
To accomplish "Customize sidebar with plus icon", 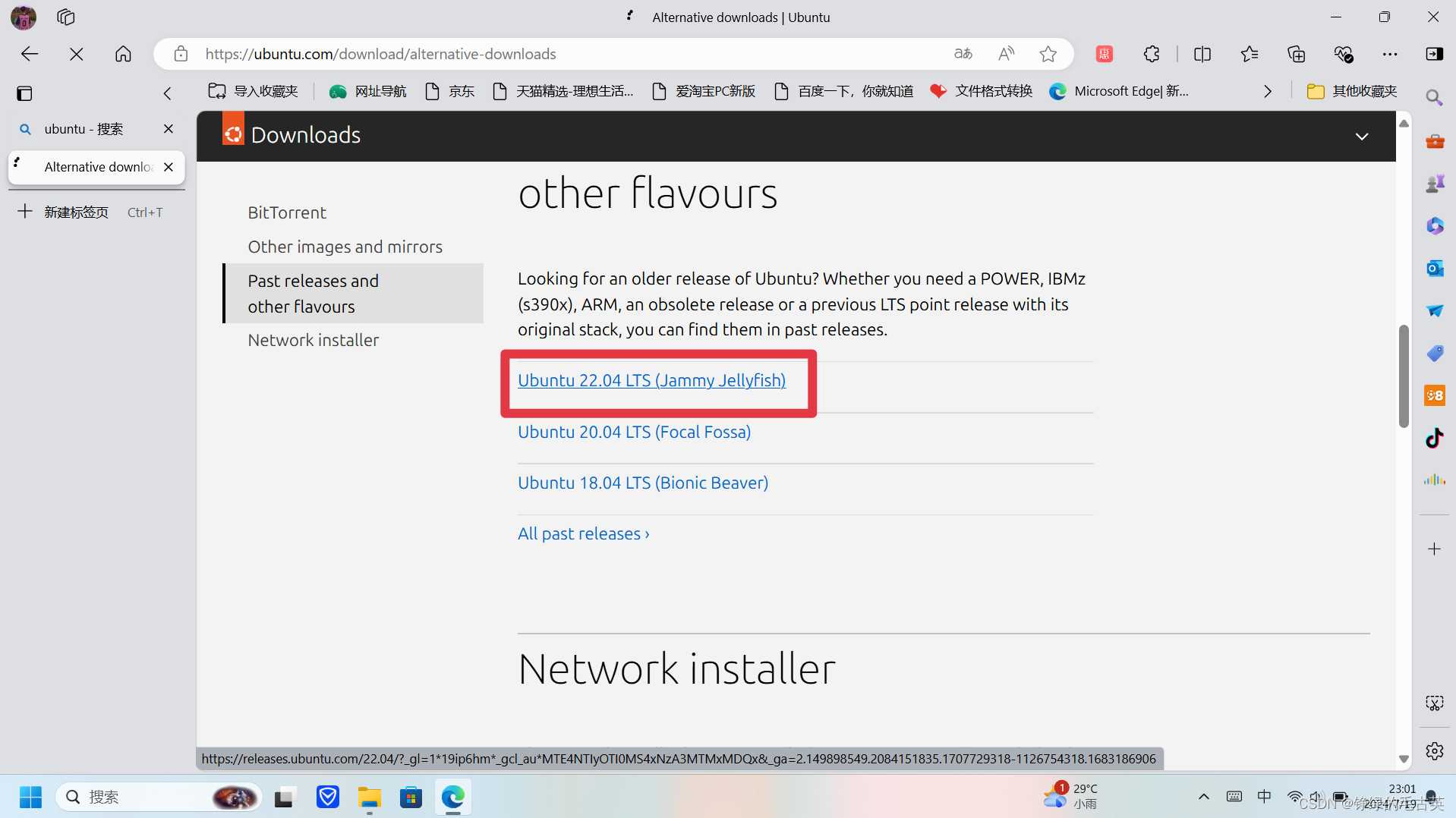I will (1434, 549).
